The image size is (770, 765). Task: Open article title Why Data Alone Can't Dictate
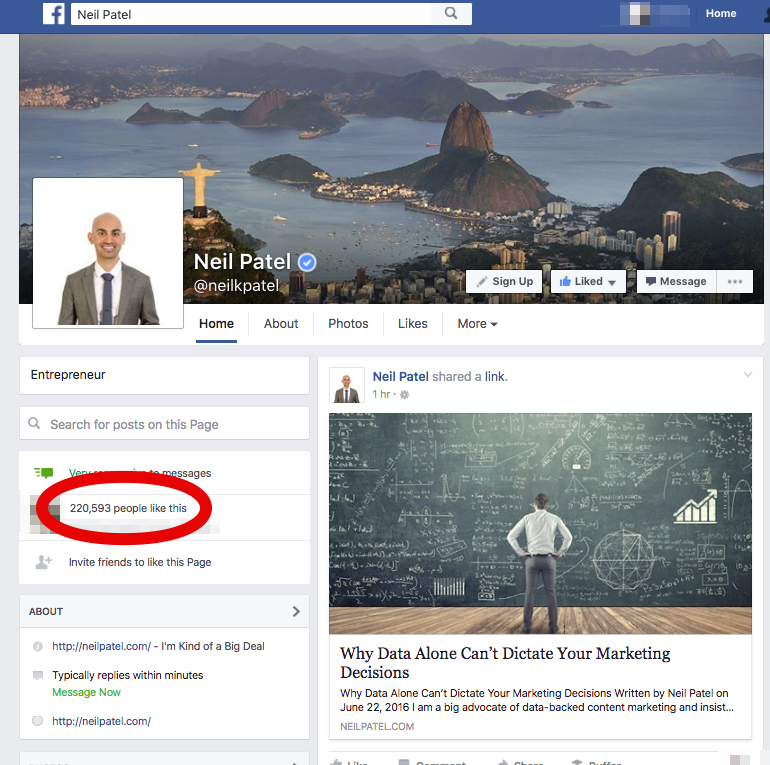tap(505, 662)
